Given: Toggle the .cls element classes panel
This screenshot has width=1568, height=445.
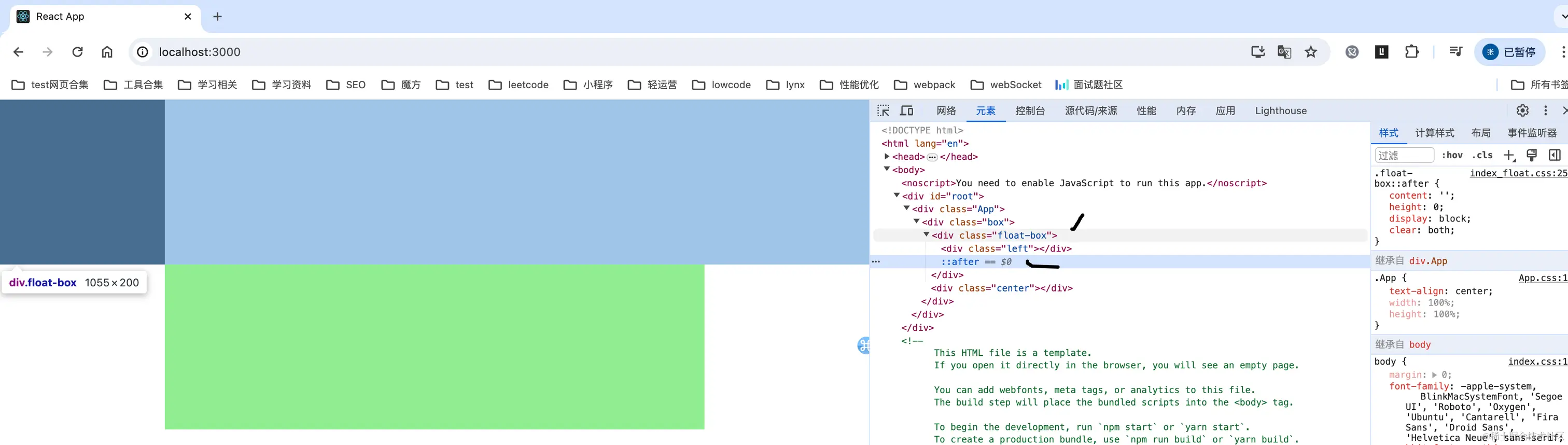Looking at the screenshot, I should click(1482, 155).
